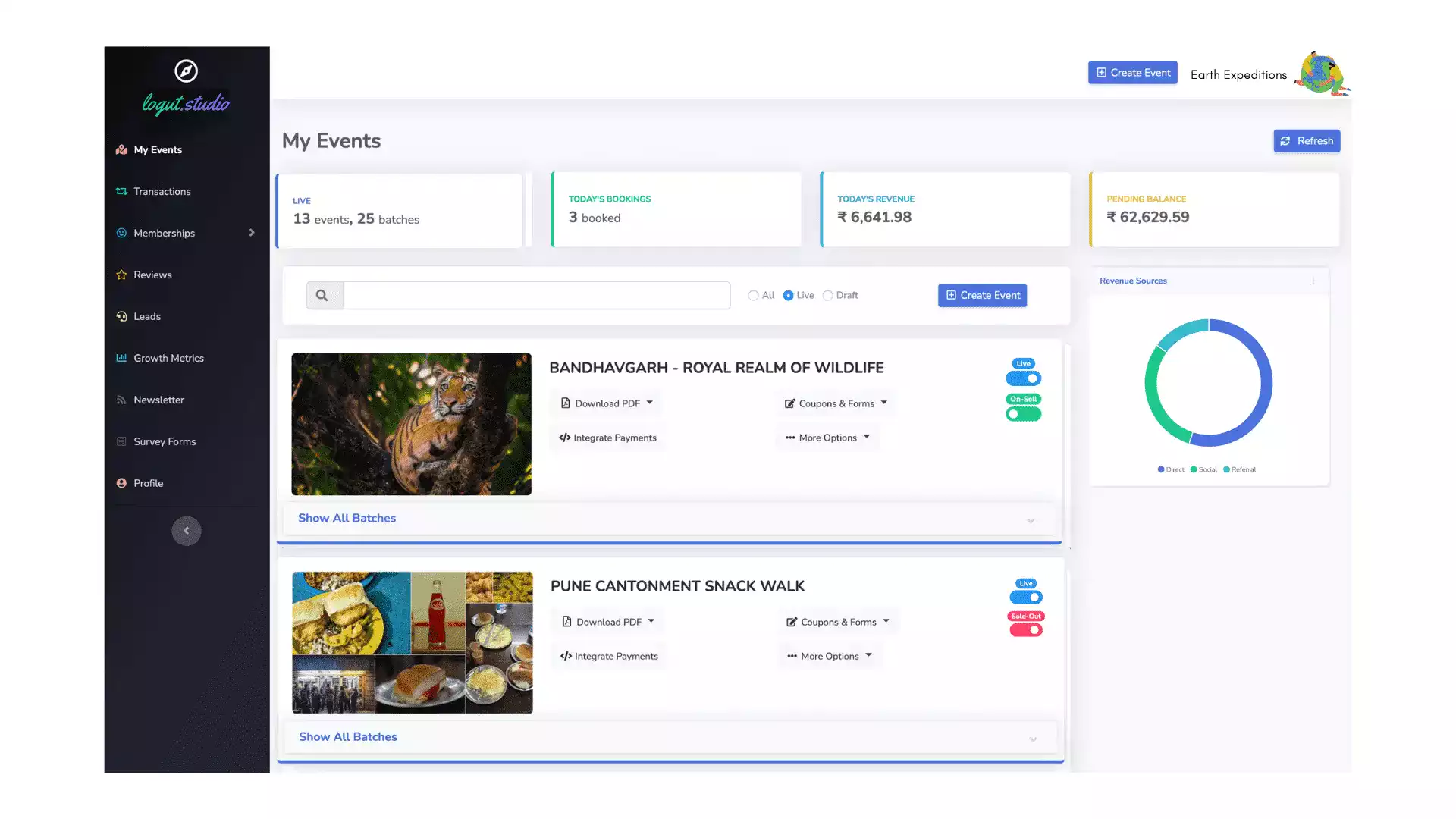Viewport: 1456px width, 819px height.
Task: Select the All radio filter
Action: pyautogui.click(x=753, y=296)
